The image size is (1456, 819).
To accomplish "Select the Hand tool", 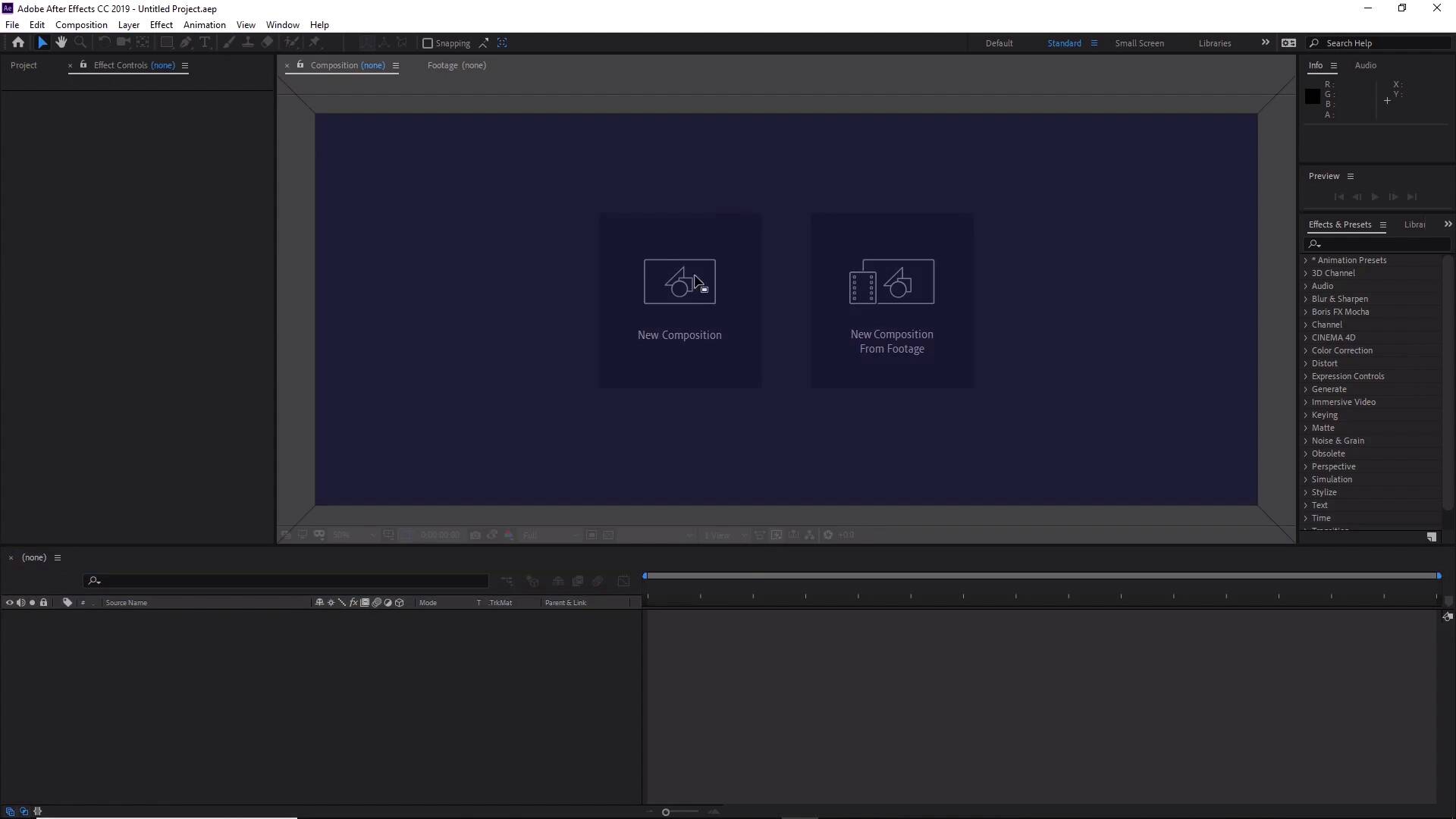I will click(x=61, y=42).
